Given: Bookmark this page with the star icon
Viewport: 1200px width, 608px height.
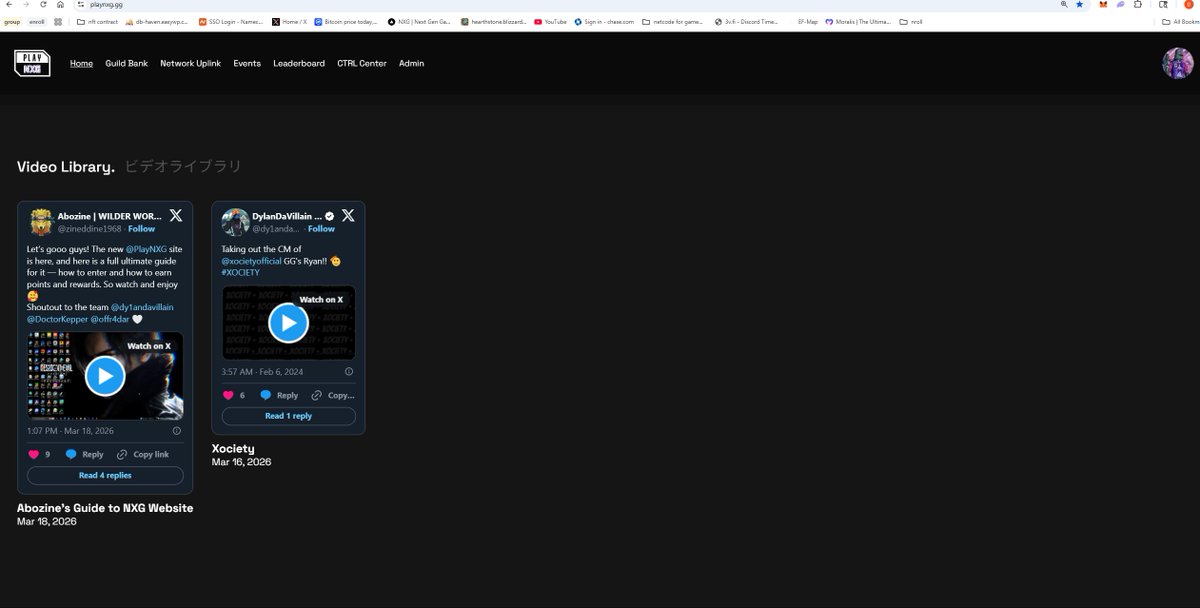Looking at the screenshot, I should click(x=1079, y=4).
